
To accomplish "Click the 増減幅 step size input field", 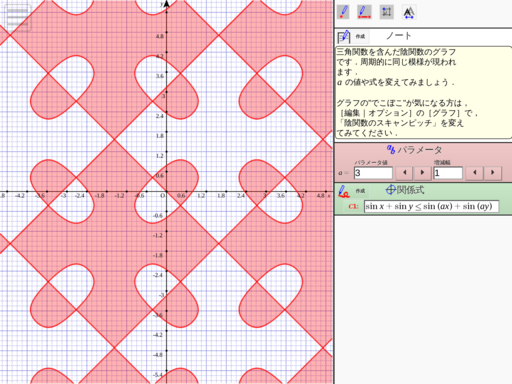I will click(x=448, y=173).
